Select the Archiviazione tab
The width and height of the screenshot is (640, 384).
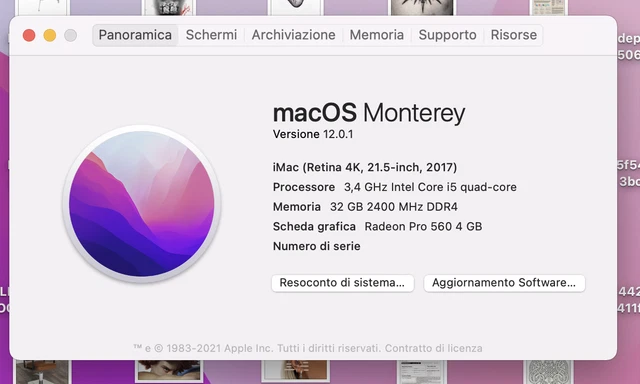[293, 35]
